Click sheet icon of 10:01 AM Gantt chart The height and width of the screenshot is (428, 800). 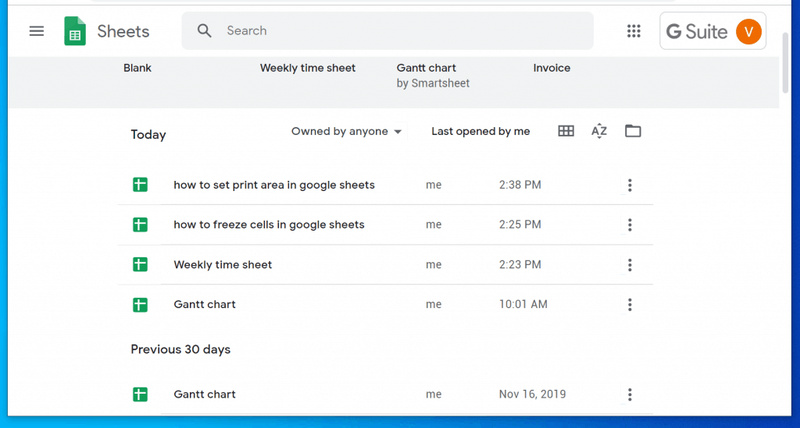click(x=140, y=305)
